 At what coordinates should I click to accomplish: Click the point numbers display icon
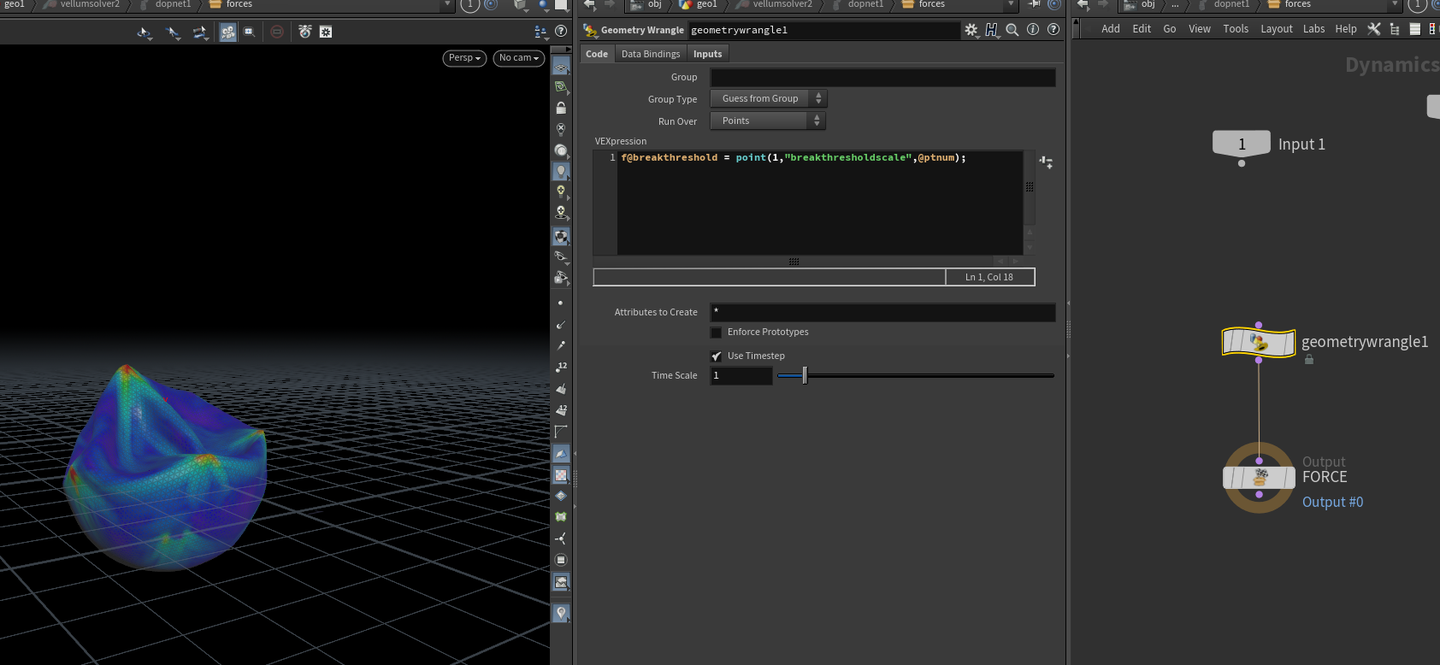point(561,366)
